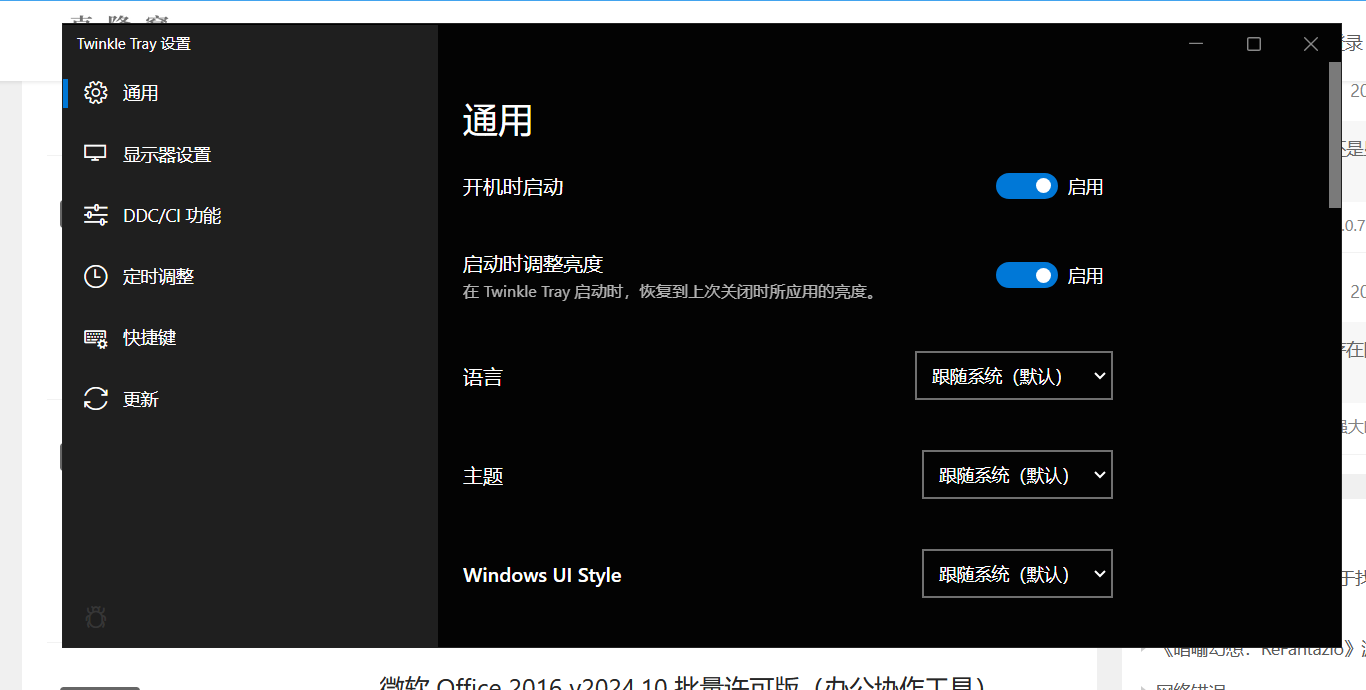Click the 启动时调整亮度 label
Image resolution: width=1366 pixels, height=690 pixels.
(x=533, y=264)
